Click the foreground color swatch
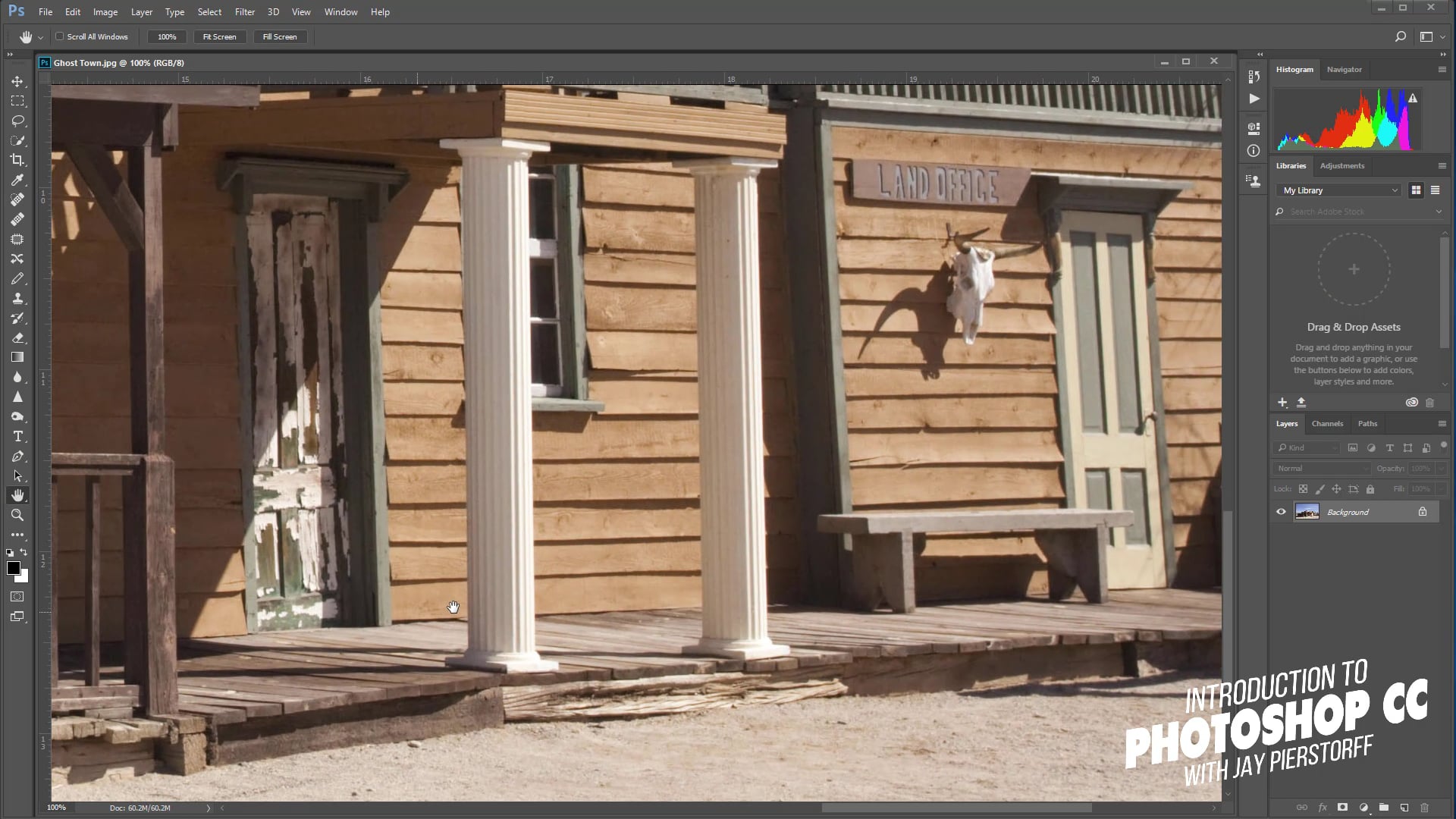Image resolution: width=1456 pixels, height=819 pixels. click(x=13, y=568)
